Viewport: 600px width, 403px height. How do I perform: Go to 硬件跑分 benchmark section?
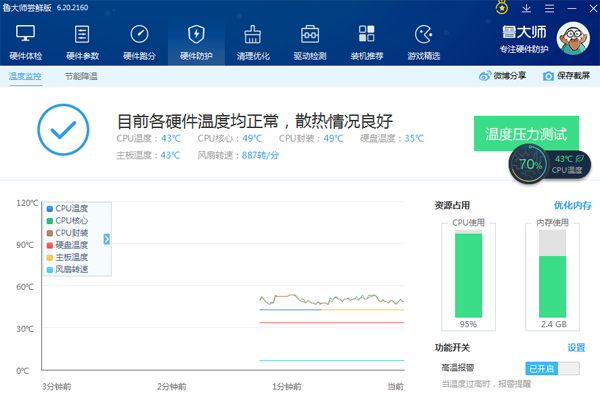point(139,42)
